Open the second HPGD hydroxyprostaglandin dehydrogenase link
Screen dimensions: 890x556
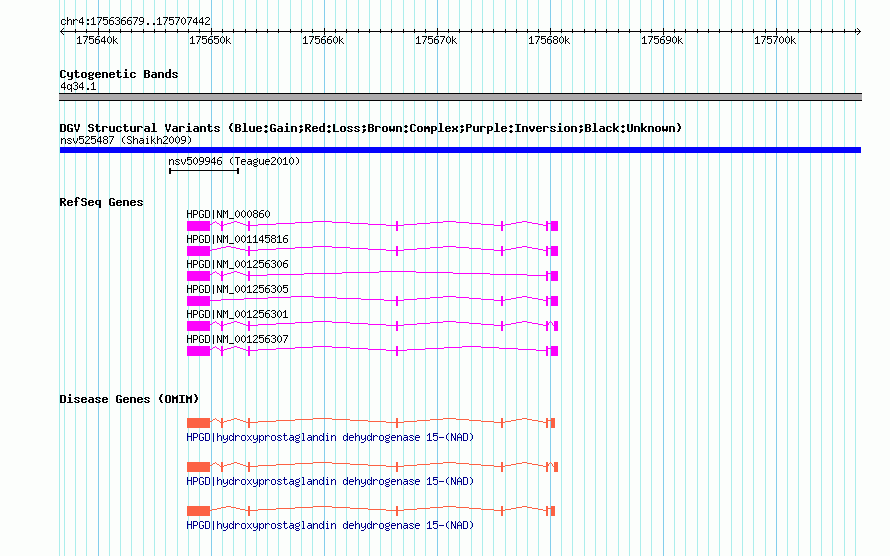click(330, 481)
